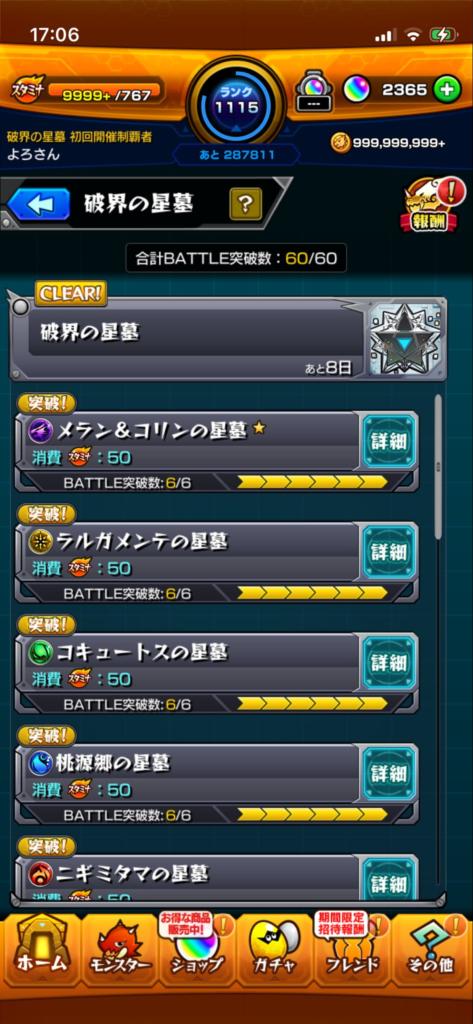The width and height of the screenshot is (473, 1024).
Task: Show 詳細 for ラルガメンテの星墓
Action: [x=389, y=552]
